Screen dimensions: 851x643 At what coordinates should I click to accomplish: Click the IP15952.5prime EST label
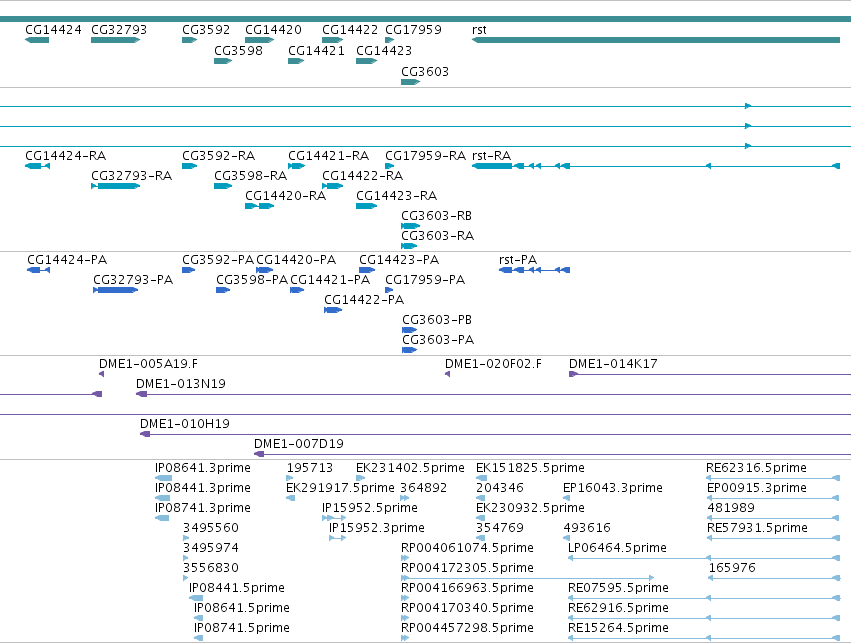pos(370,508)
